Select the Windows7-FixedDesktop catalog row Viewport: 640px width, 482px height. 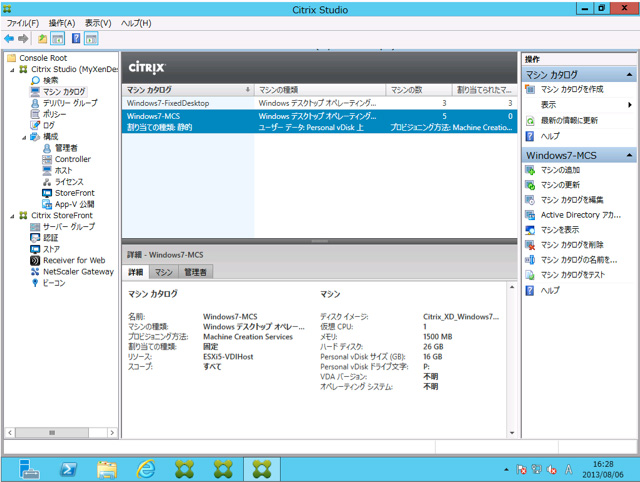[x=319, y=103]
